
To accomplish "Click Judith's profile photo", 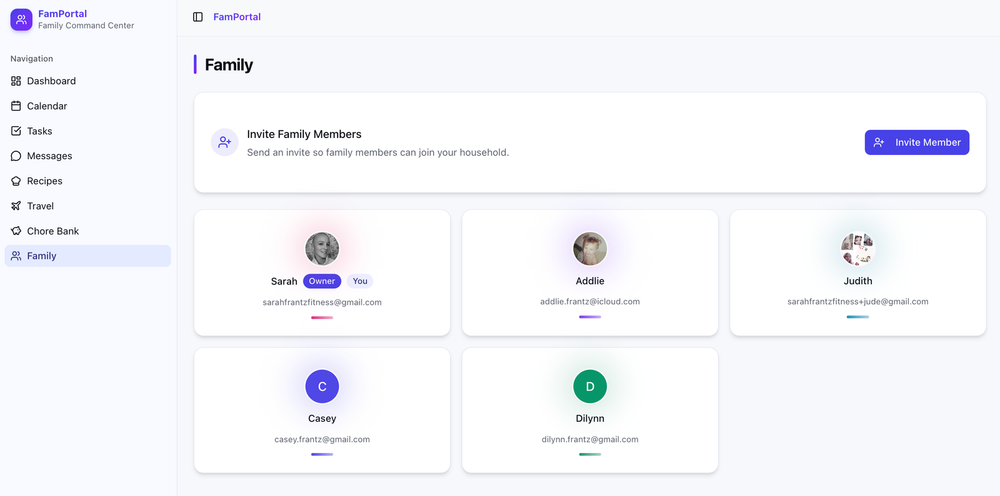I will pos(858,249).
